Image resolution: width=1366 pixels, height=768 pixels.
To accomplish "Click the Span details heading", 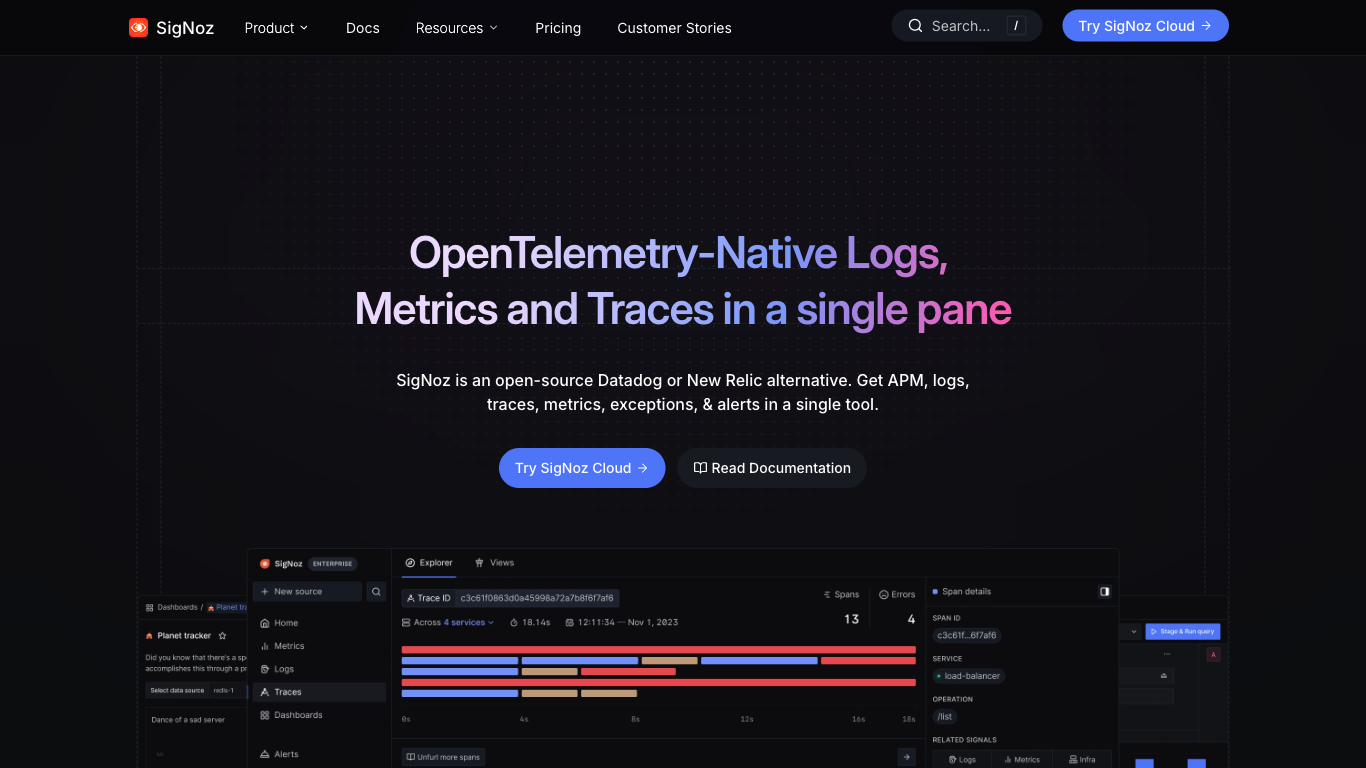I will (966, 591).
